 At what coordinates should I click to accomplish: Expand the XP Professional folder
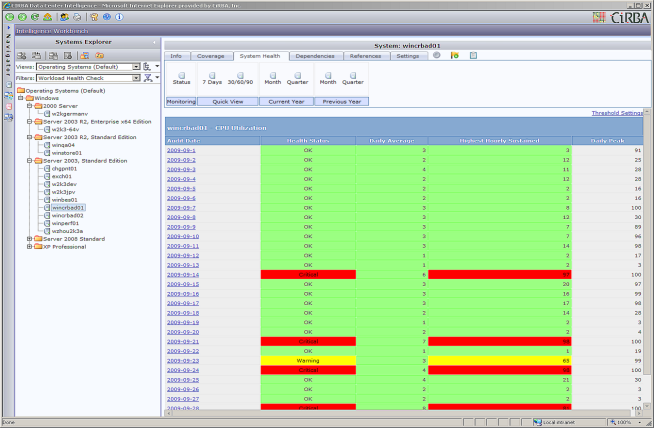coord(29,247)
